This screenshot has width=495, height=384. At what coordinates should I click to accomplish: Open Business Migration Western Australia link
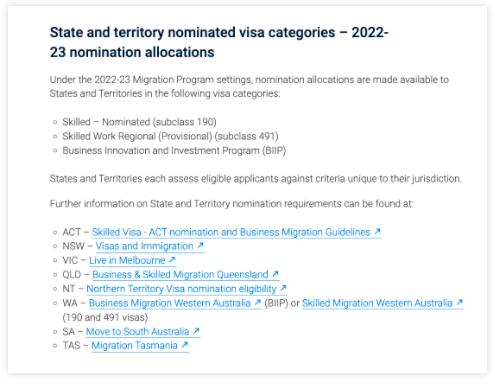point(175,303)
